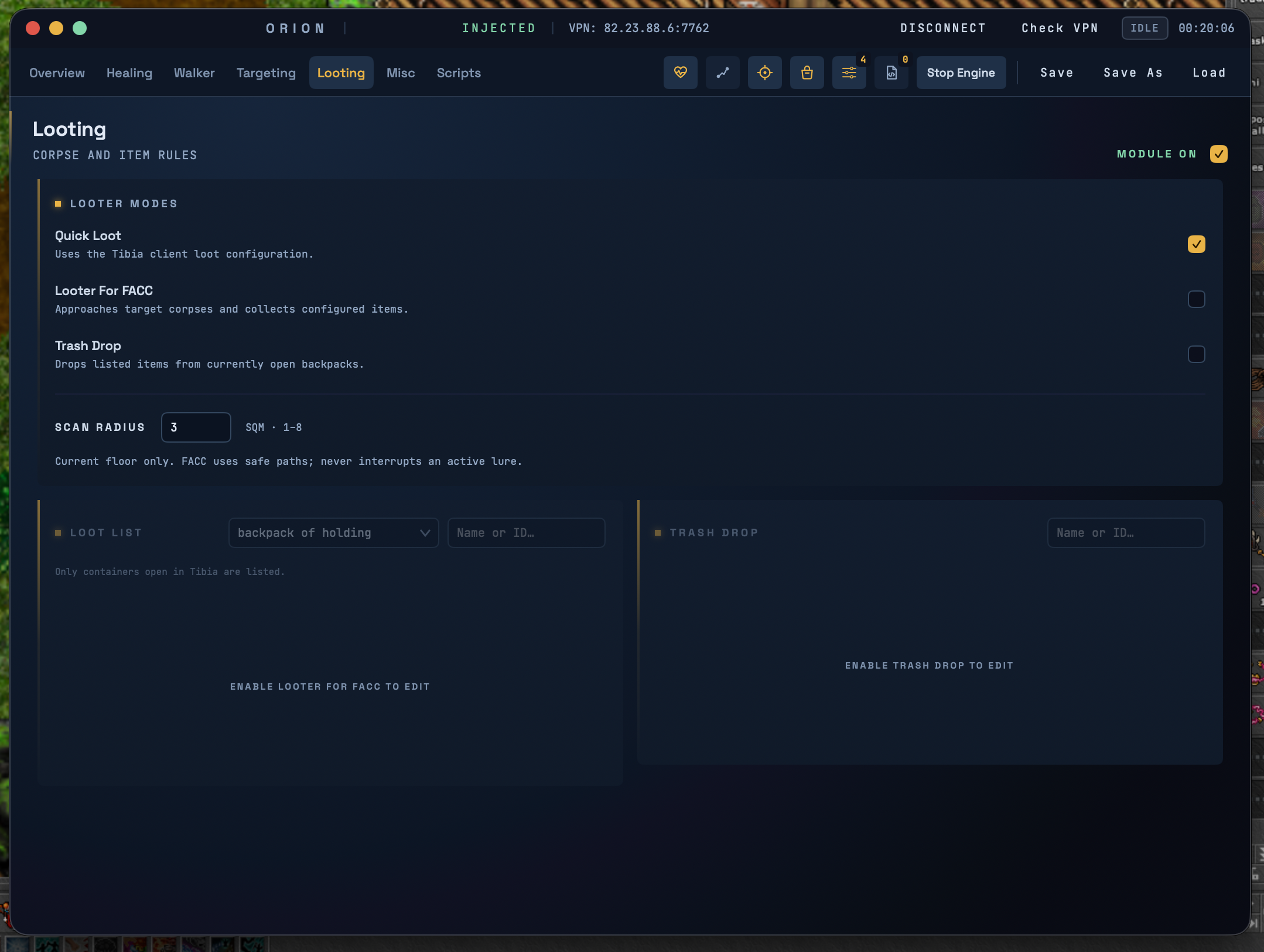Viewport: 1264px width, 952px height.
Task: Uncheck the Quick Loot checkbox
Action: click(1196, 244)
